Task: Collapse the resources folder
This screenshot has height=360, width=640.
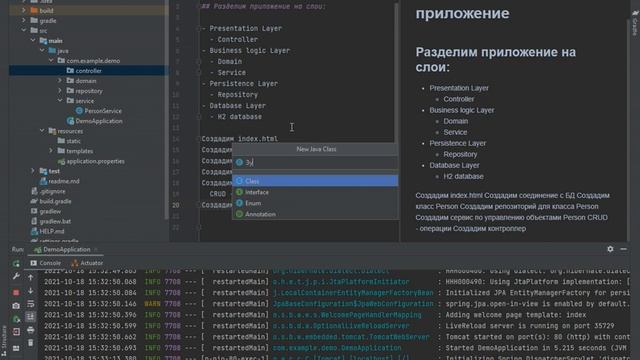Action: coord(42,131)
